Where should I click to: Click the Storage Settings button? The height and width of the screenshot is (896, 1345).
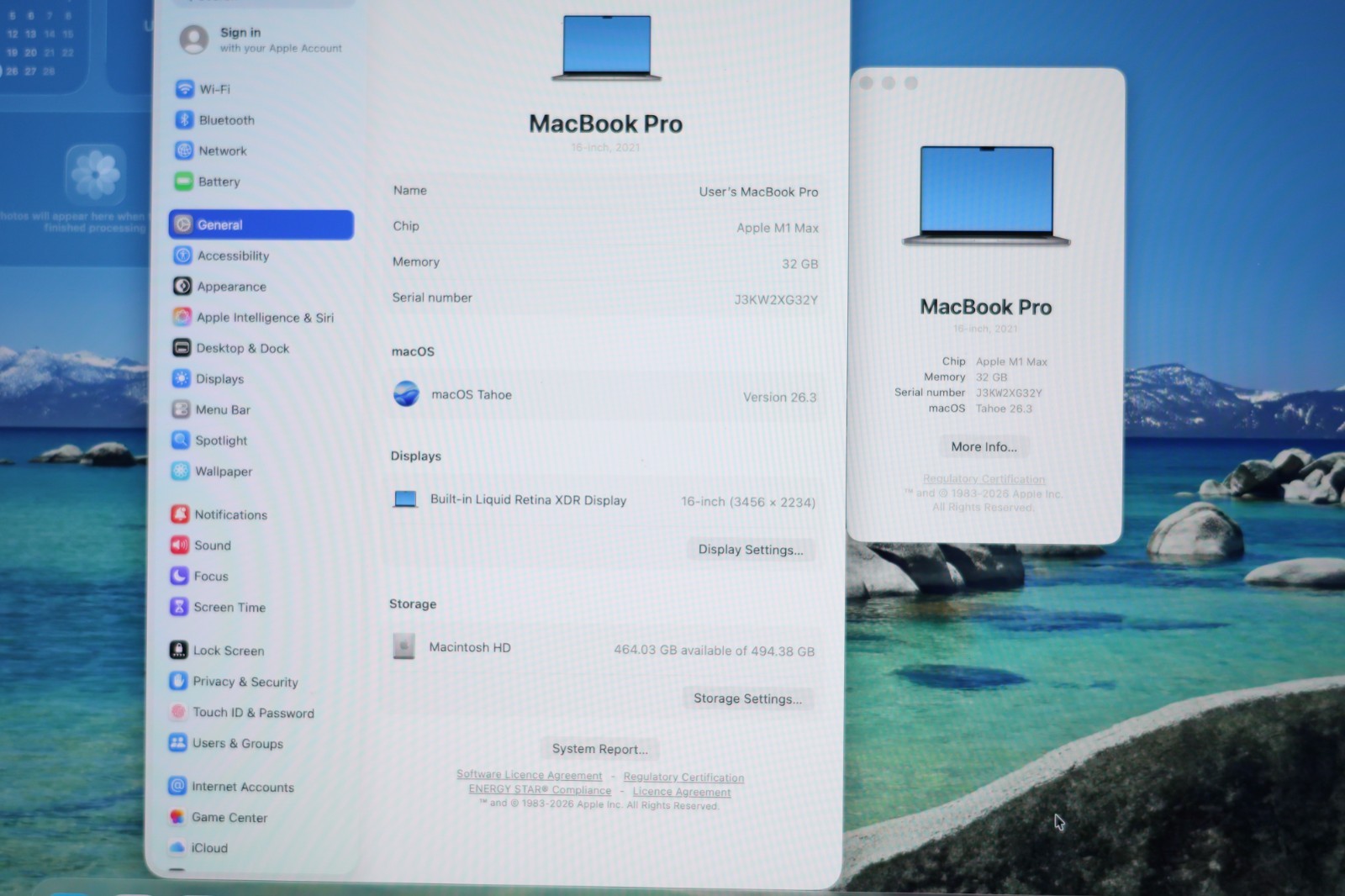pyautogui.click(x=747, y=698)
